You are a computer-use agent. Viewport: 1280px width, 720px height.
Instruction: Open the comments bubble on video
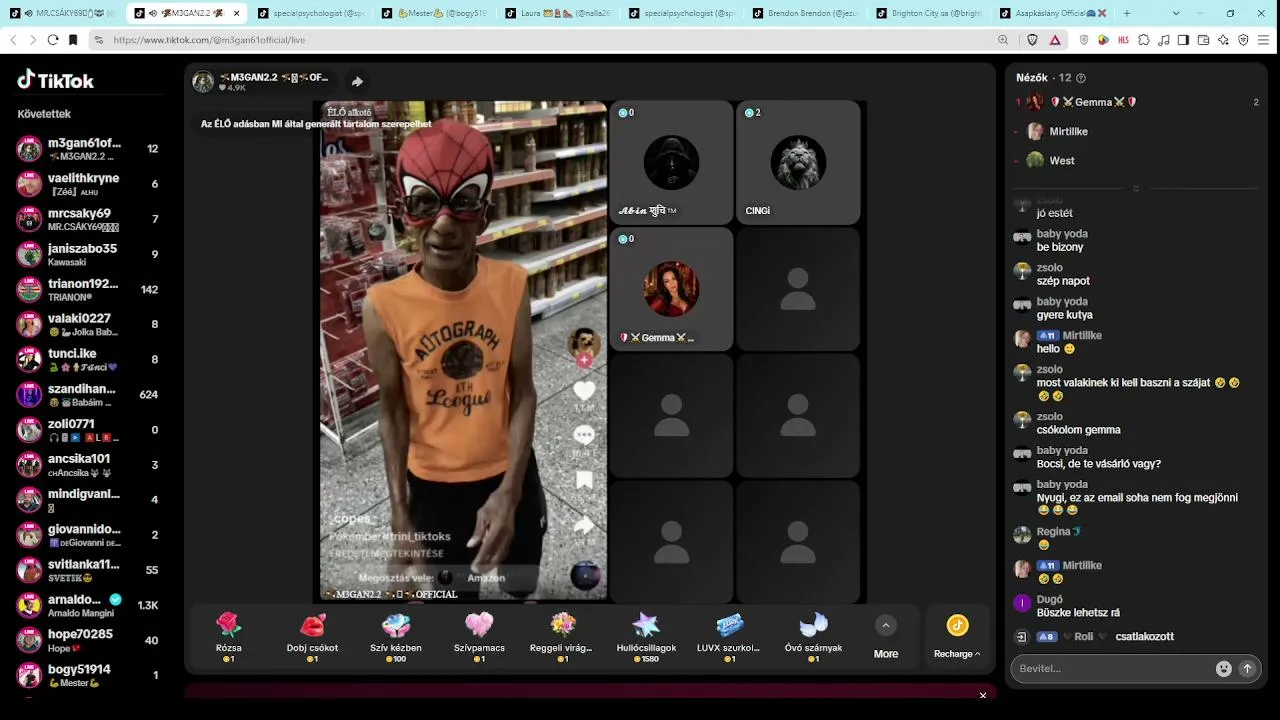click(584, 435)
